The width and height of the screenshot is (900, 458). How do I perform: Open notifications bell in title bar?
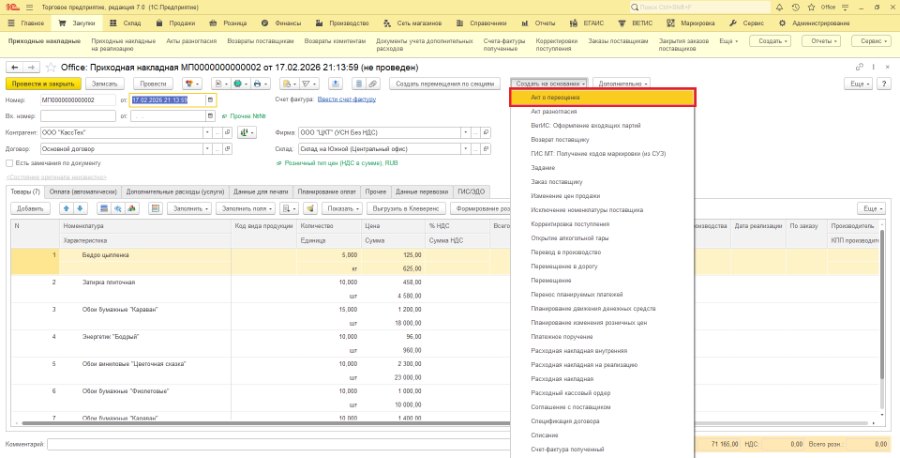(779, 7)
